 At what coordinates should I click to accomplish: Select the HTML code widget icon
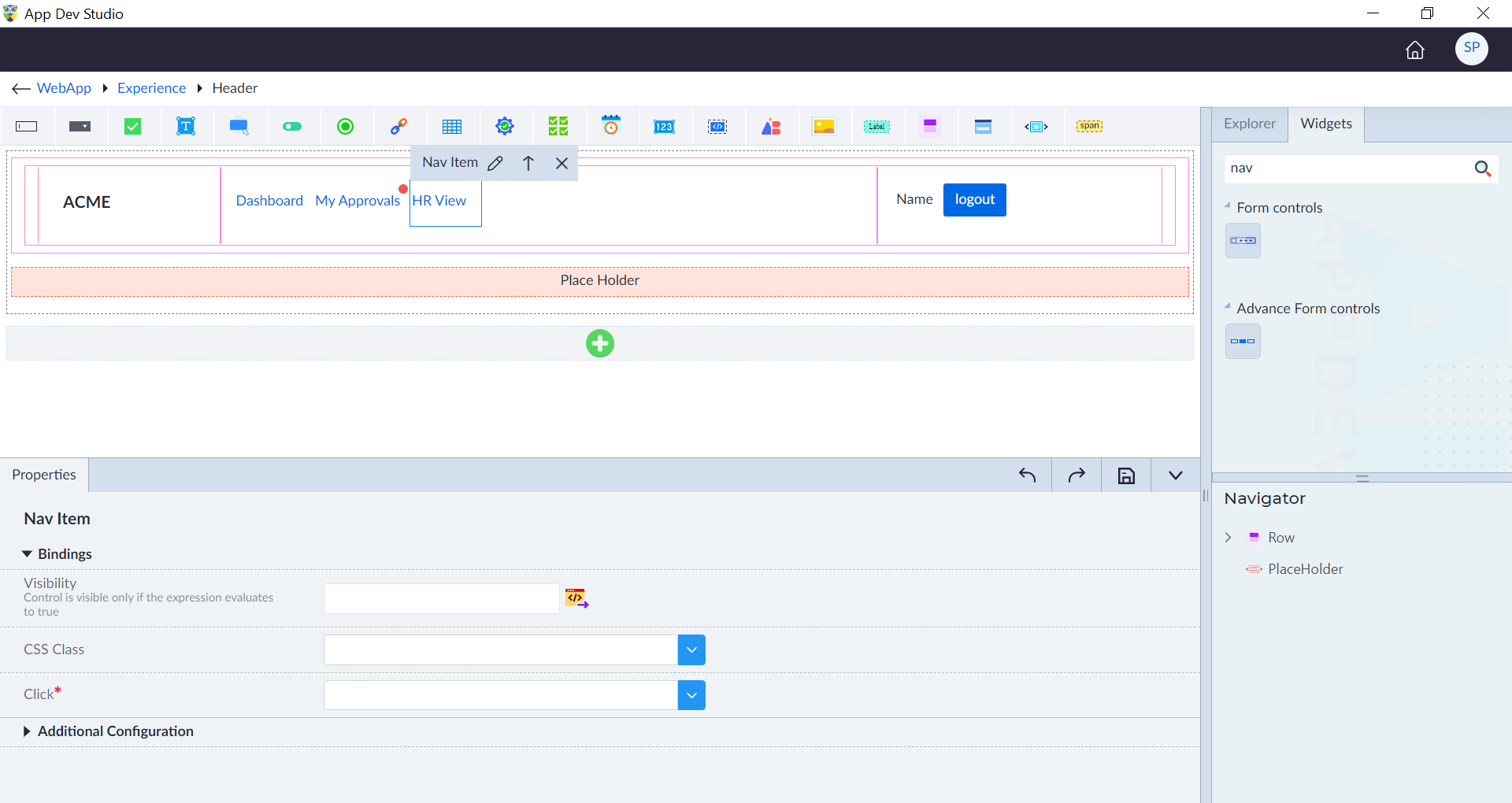(x=717, y=127)
